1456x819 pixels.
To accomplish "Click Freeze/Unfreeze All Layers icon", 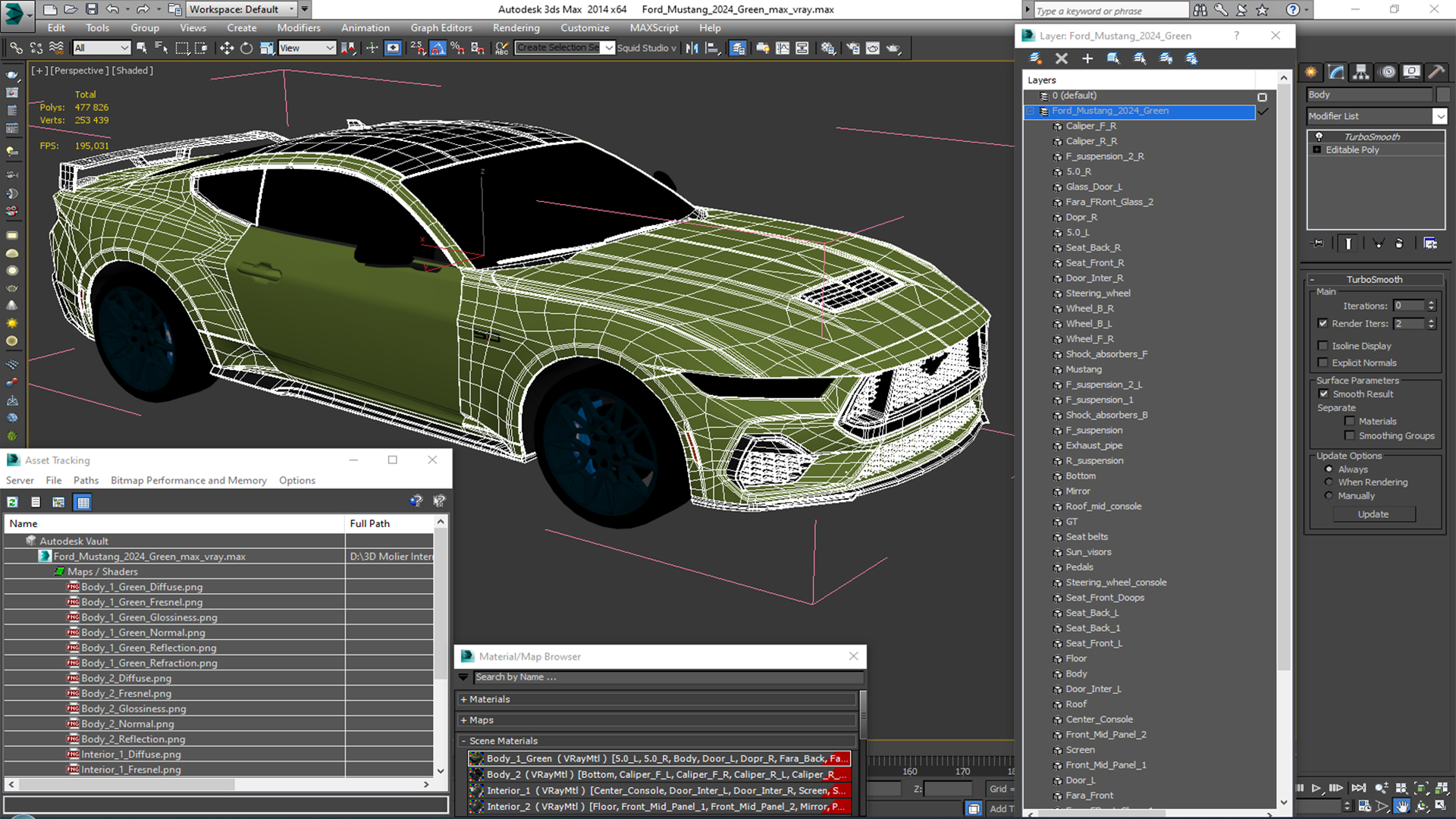I will [x=1191, y=58].
